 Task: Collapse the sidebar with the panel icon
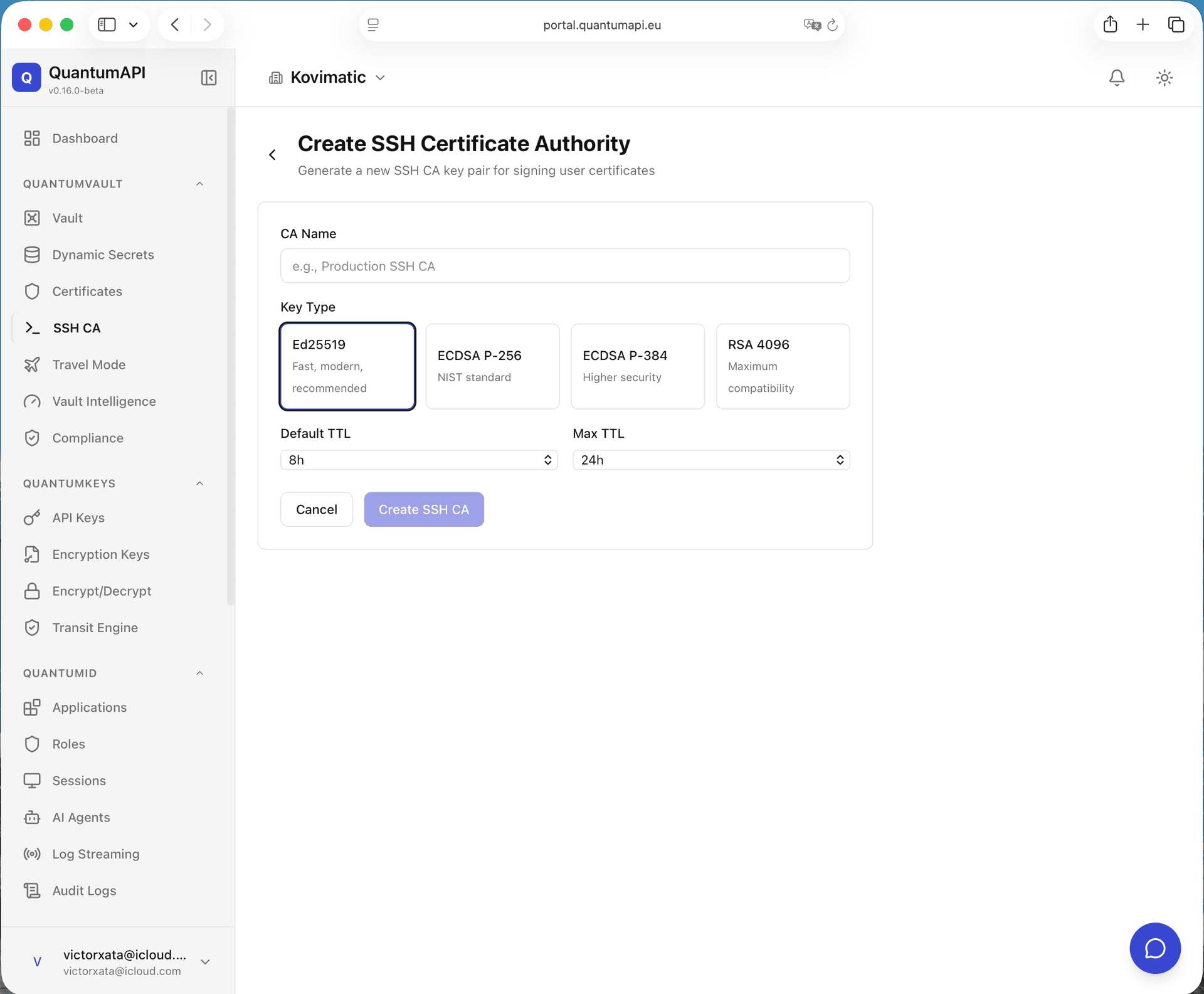[x=208, y=77]
